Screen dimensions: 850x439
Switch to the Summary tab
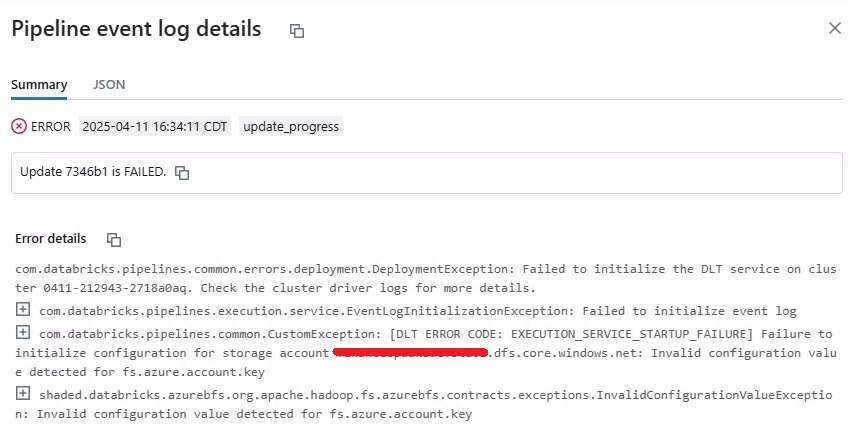pyautogui.click(x=39, y=85)
